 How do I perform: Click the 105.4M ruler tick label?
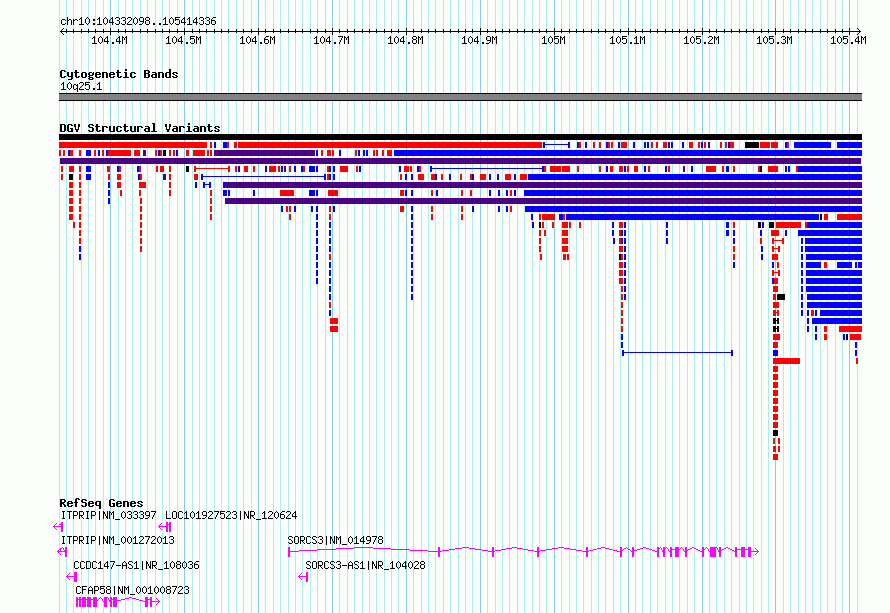[848, 40]
